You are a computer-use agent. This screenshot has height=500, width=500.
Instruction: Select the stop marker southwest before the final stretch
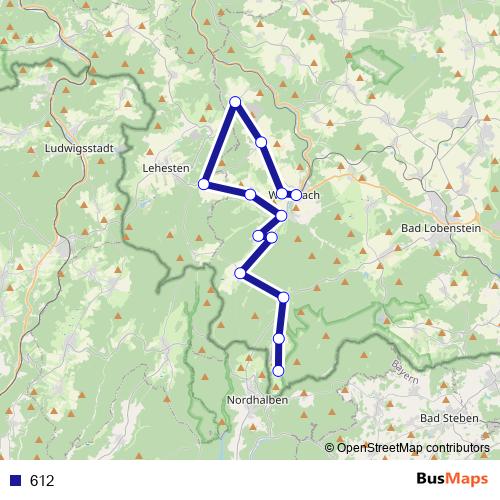point(240,273)
